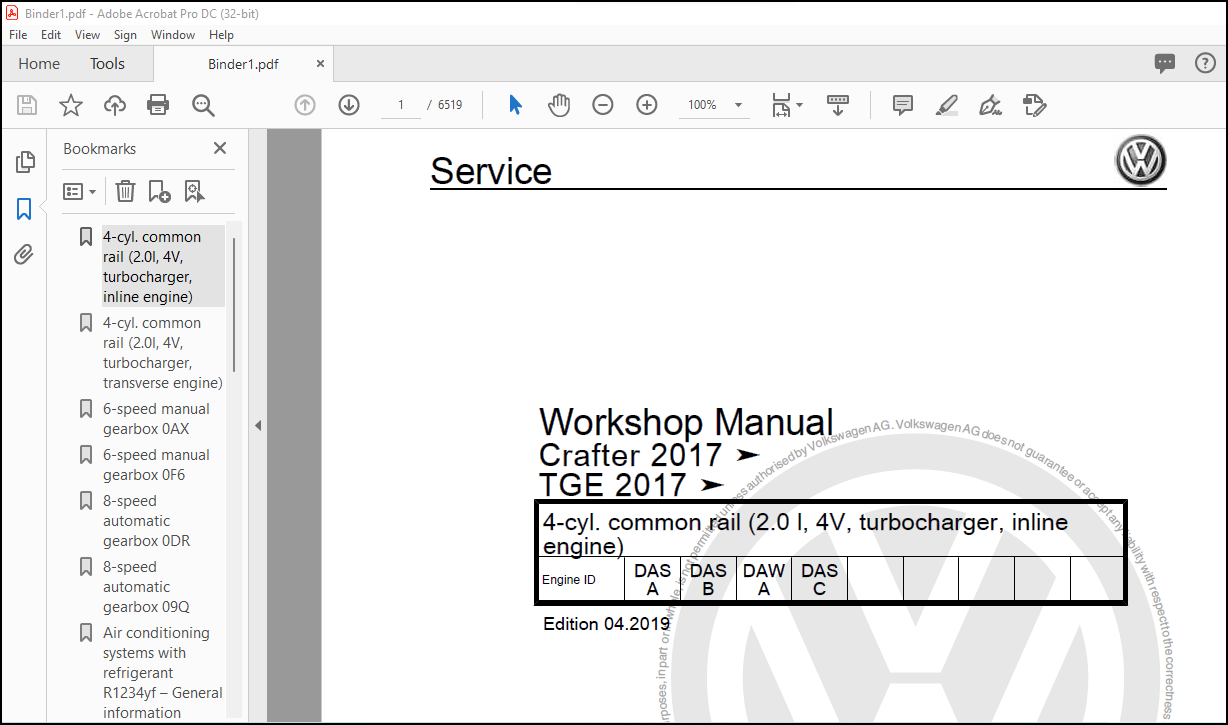The image size is (1228, 725).
Task: Click the page number input field
Action: click(x=401, y=105)
